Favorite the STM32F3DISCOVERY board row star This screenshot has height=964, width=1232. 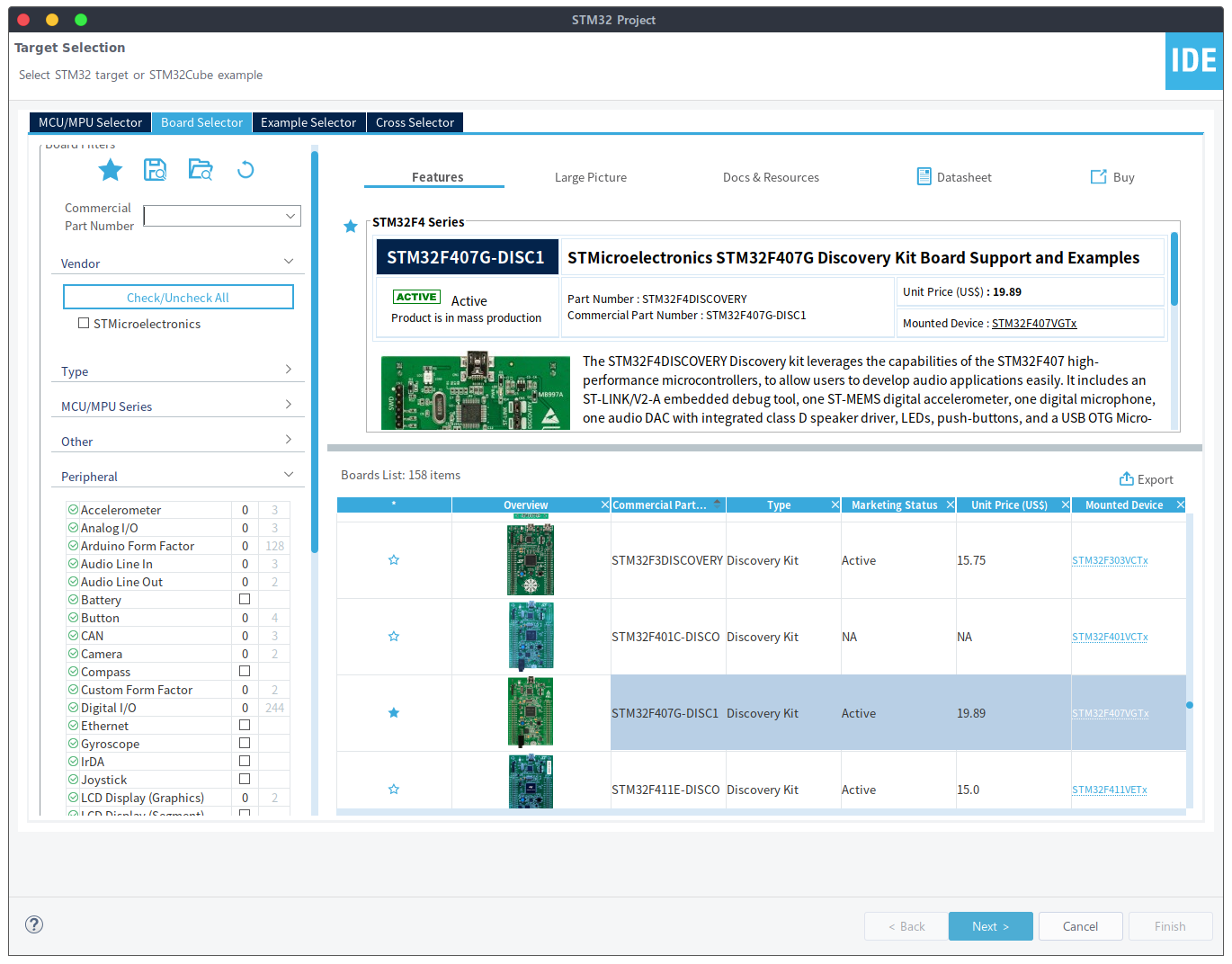(394, 560)
